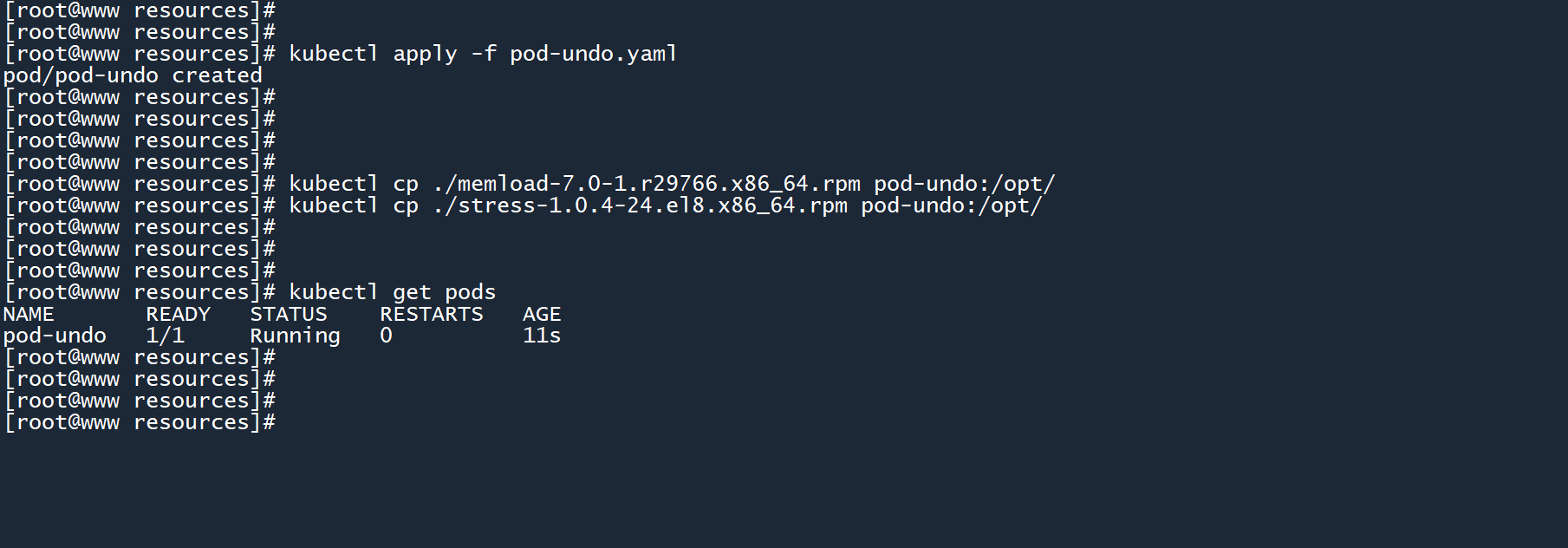
Task: Click the last prompt line at the bottom
Action: 140,422
